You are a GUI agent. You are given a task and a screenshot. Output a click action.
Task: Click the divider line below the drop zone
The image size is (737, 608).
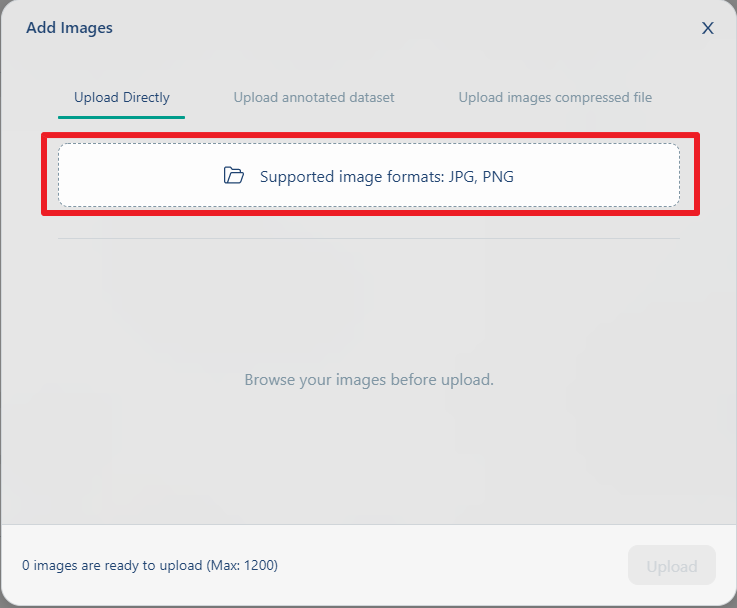(369, 238)
